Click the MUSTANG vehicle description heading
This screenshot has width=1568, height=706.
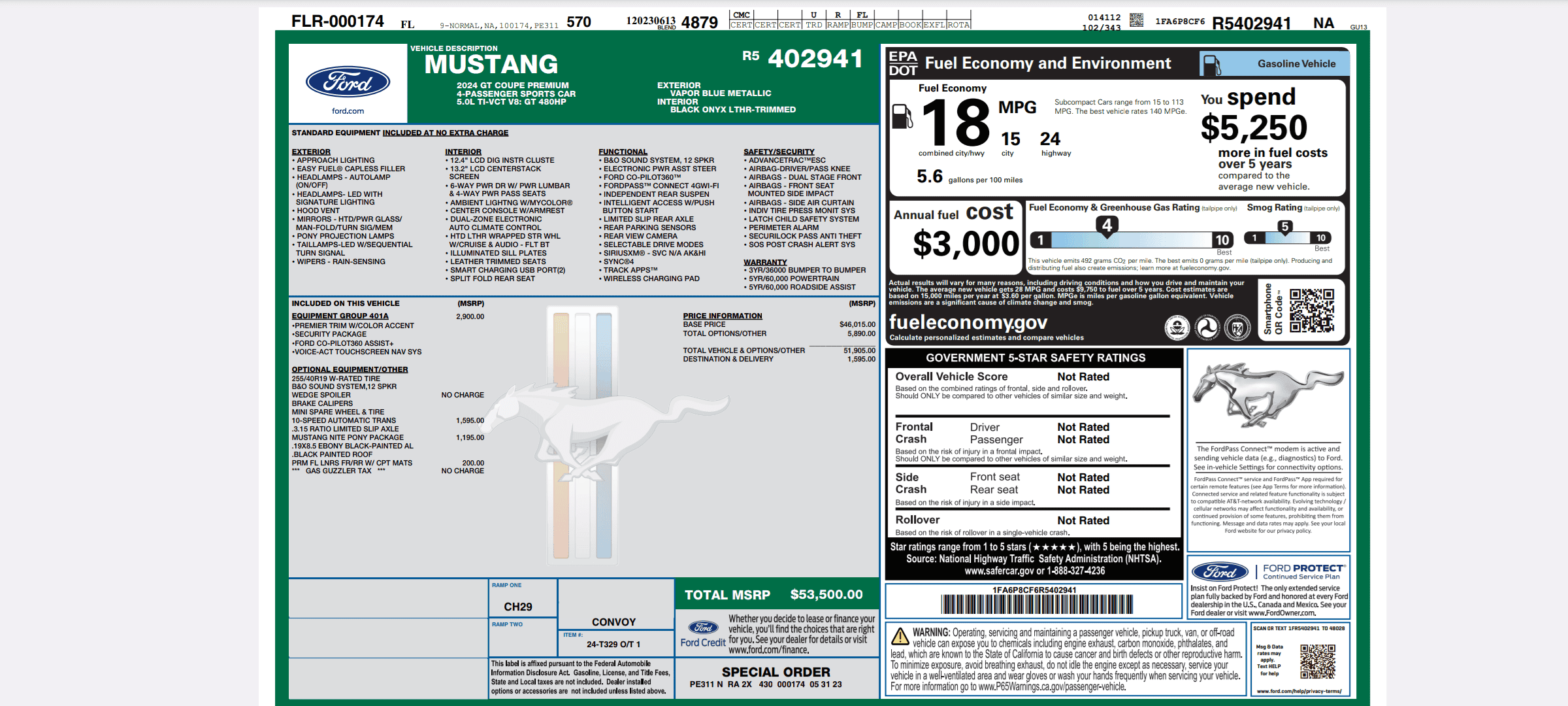[x=491, y=64]
